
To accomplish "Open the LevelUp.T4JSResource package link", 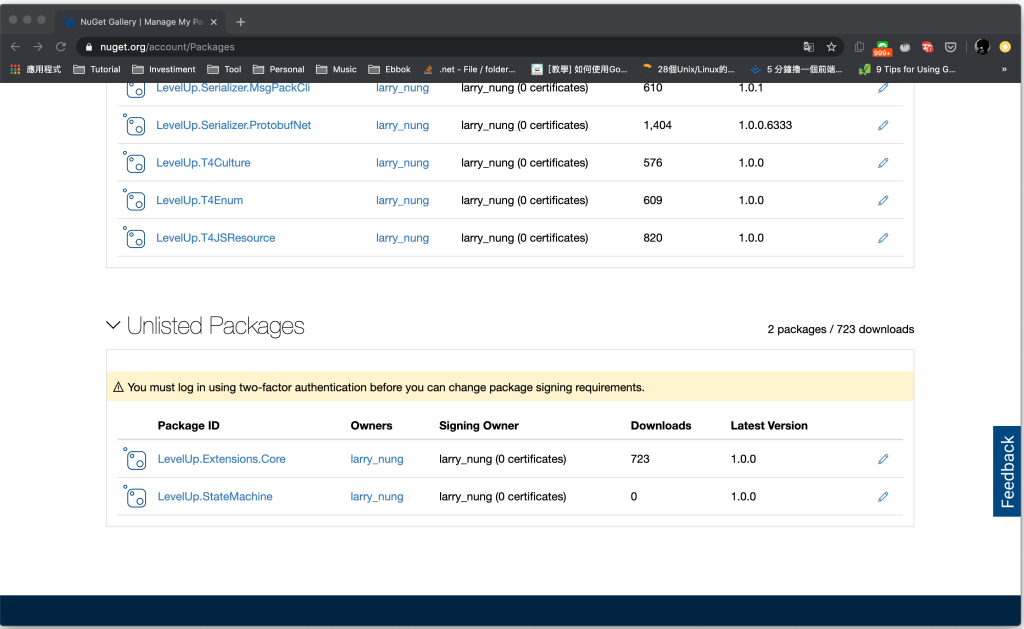I will click(216, 238).
